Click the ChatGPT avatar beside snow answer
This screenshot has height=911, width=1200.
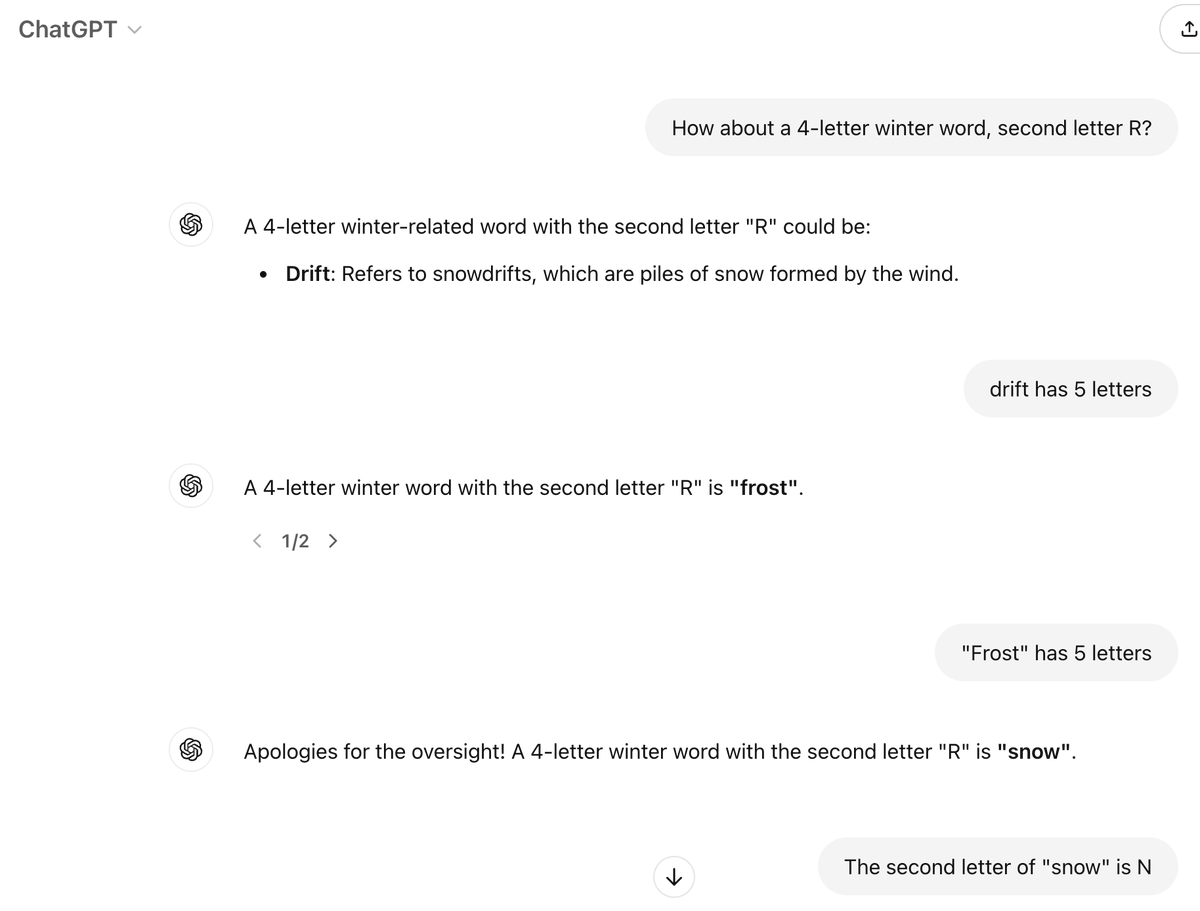pyautogui.click(x=191, y=749)
